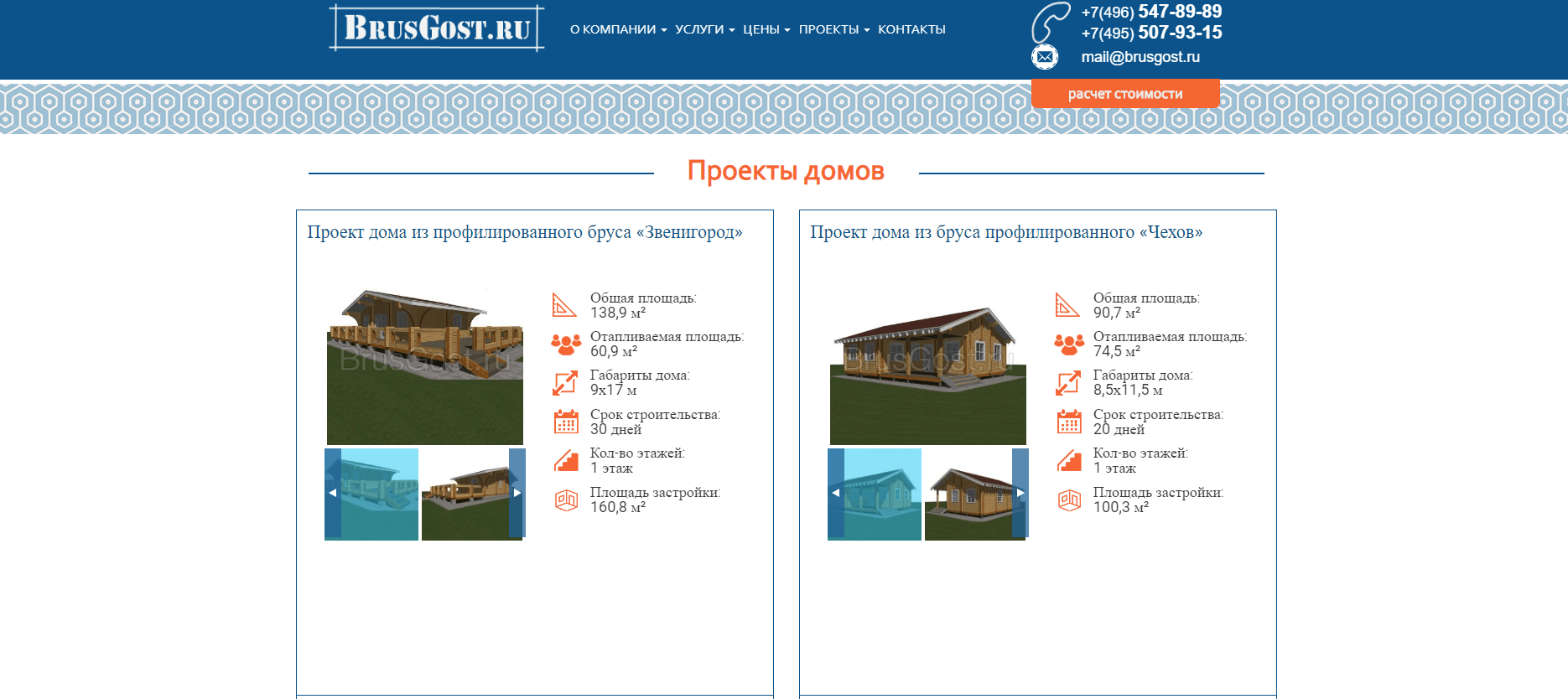Click the floors staircase icon for Чехов
The height and width of the screenshot is (699, 1568).
tap(1069, 461)
